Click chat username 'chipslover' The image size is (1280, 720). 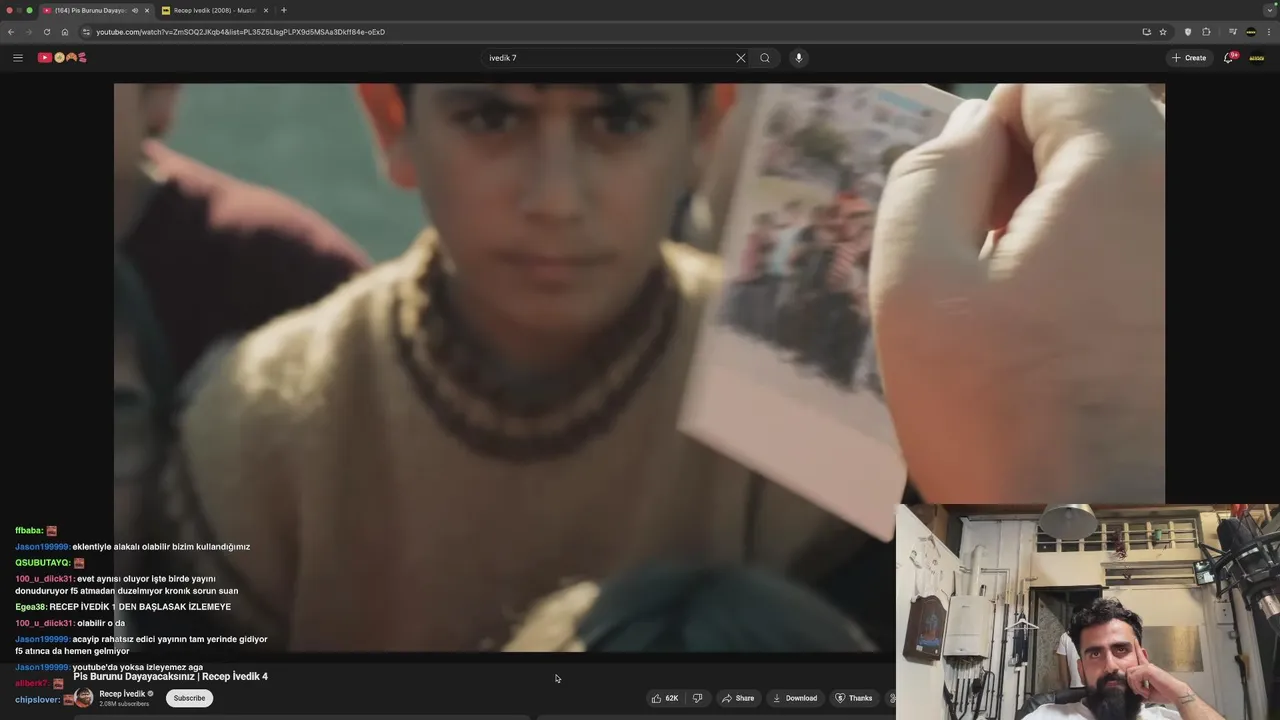point(37,700)
